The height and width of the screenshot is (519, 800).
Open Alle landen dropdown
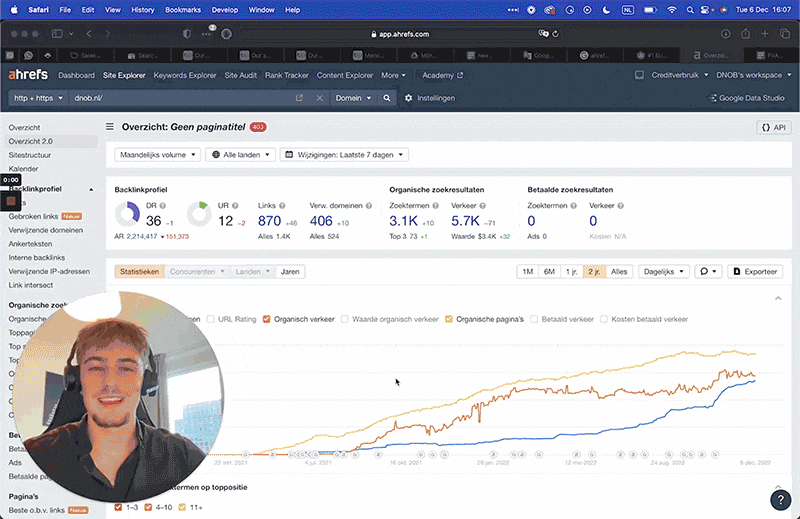pyautogui.click(x=240, y=155)
